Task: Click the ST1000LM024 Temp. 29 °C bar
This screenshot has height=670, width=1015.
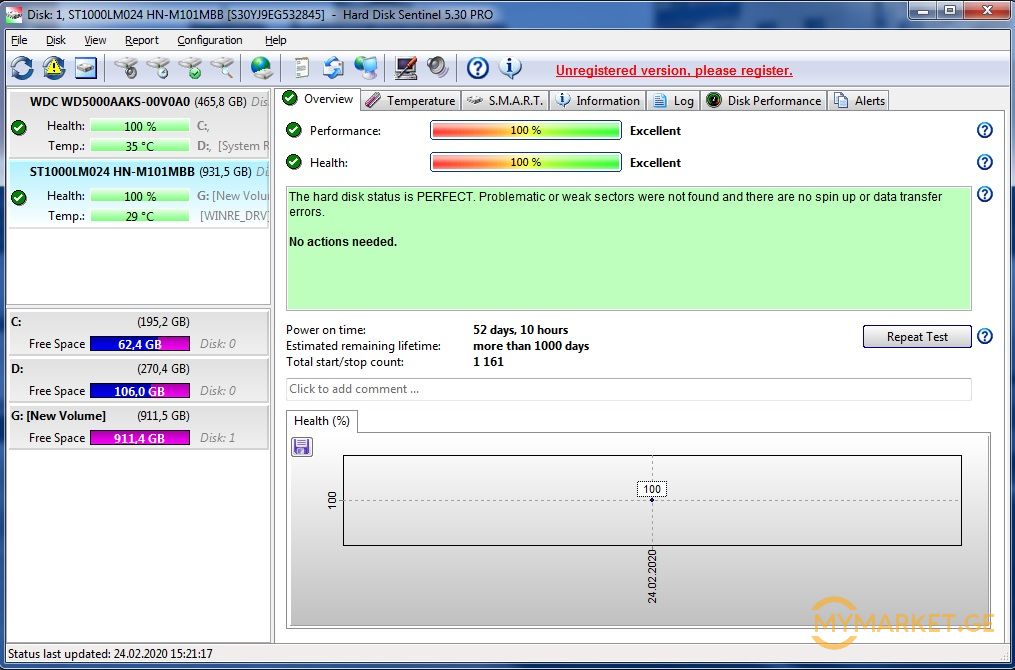Action: [x=140, y=216]
